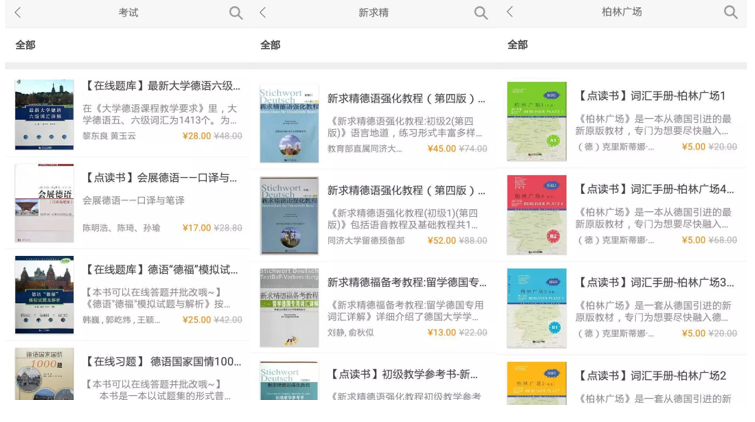Open 【点读书】词汇手册-柏林广场3 title
This screenshot has width=755, height=422.
tap(655, 283)
